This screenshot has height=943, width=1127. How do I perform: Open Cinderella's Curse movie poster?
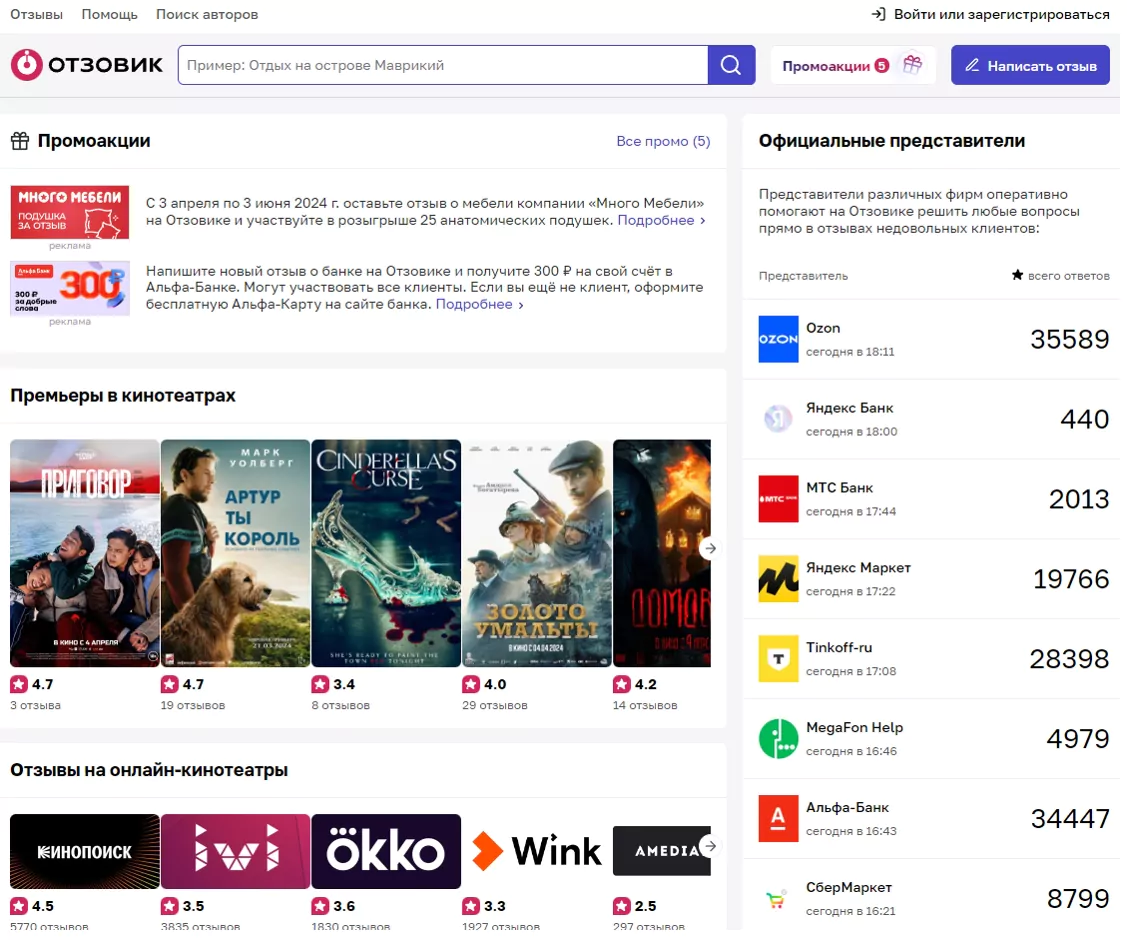pos(389,556)
